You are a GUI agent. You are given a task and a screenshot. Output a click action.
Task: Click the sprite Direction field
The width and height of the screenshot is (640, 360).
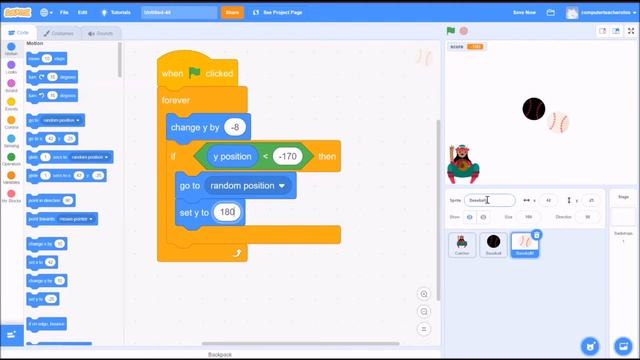pos(588,217)
